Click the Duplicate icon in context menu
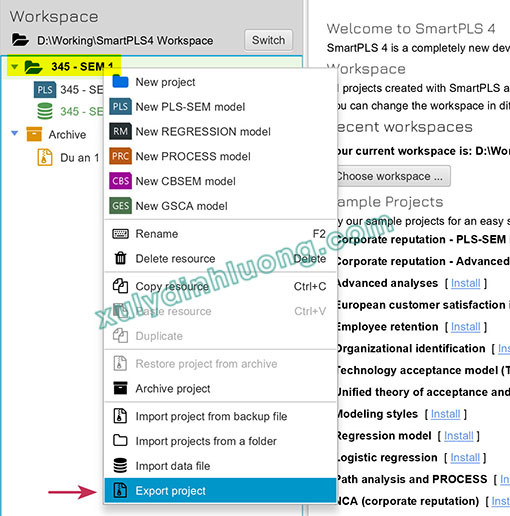510x516 pixels. [x=120, y=335]
